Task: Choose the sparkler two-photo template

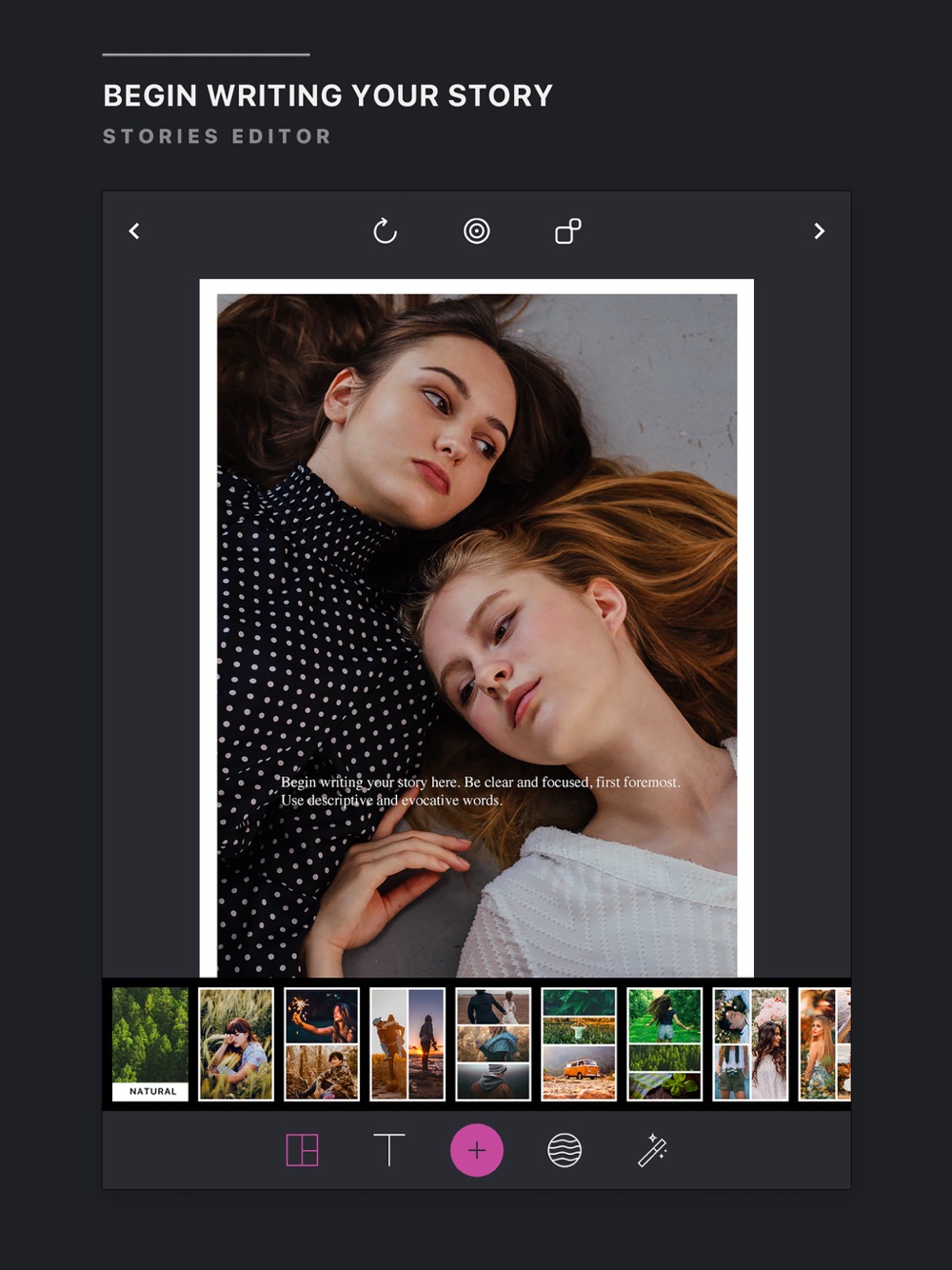Action: [322, 1044]
